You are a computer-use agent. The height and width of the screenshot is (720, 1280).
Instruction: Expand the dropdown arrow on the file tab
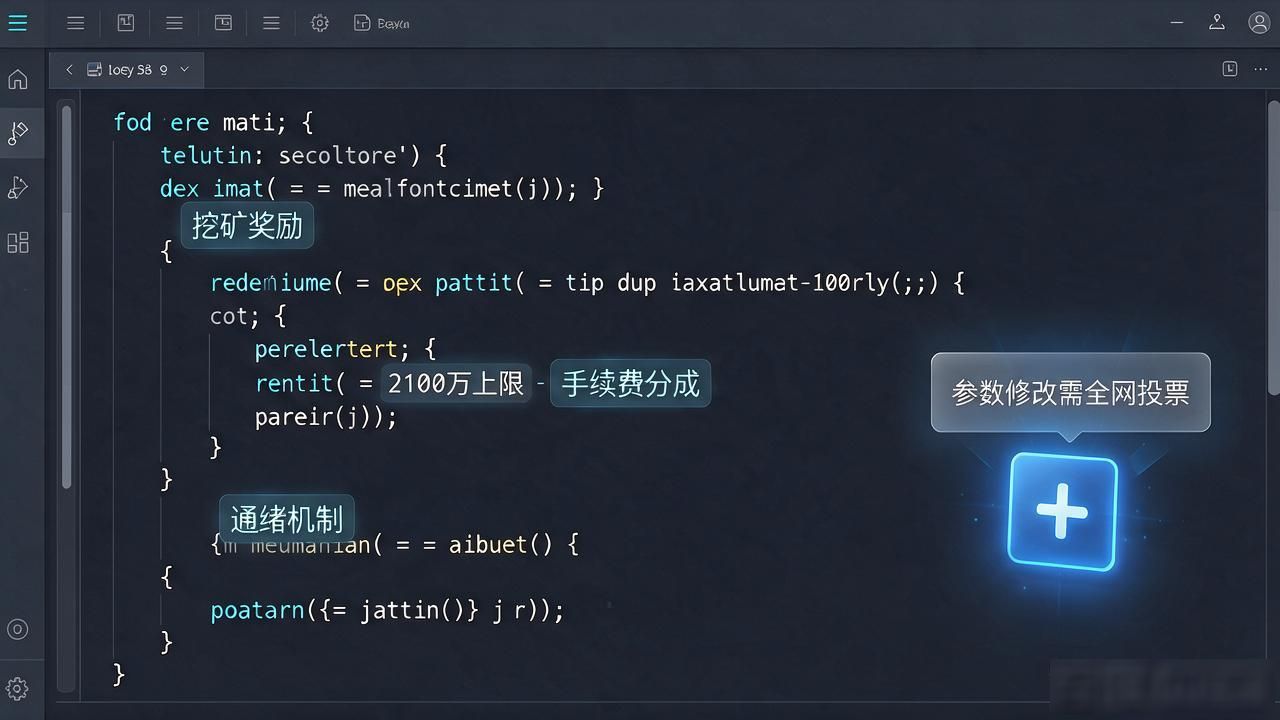pos(184,70)
